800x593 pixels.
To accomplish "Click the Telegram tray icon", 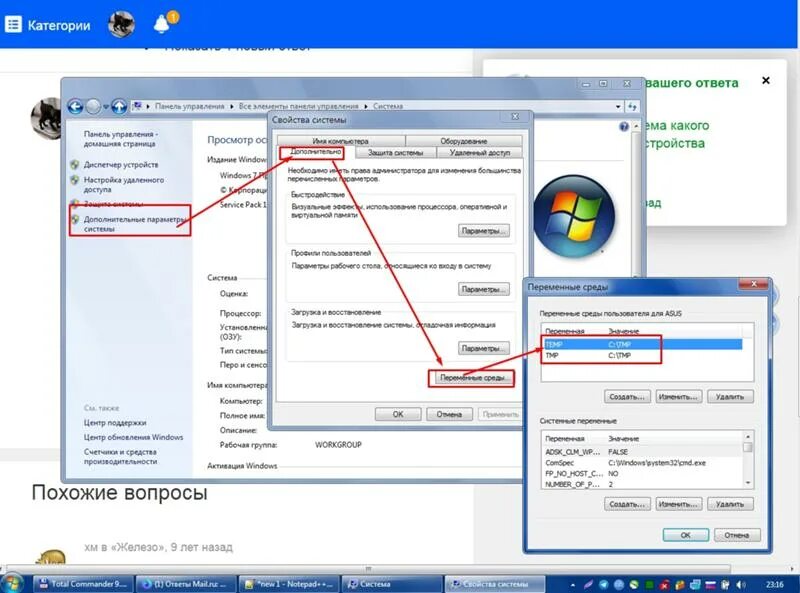I will [604, 585].
